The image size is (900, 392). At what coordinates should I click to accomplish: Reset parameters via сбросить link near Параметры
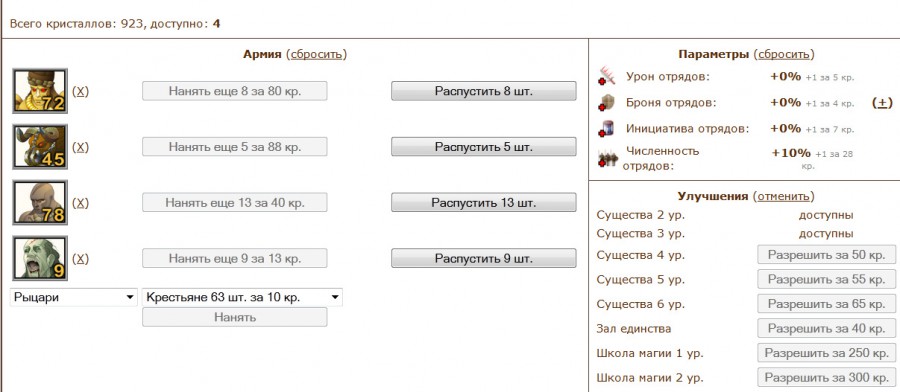(783, 55)
